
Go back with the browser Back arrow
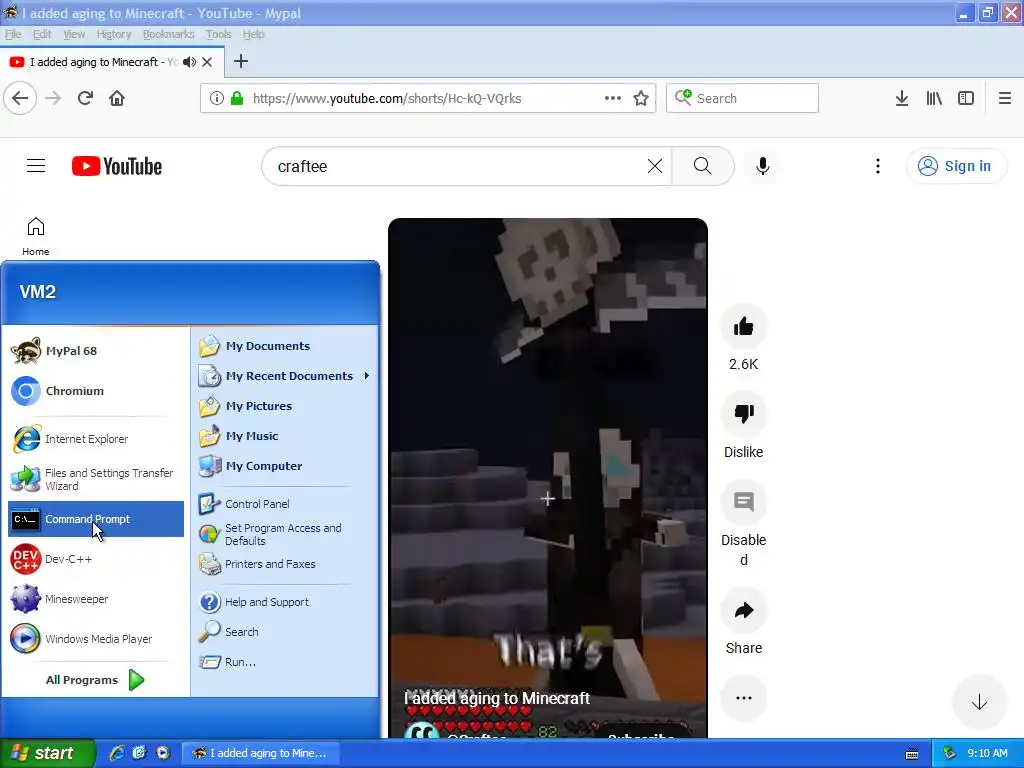tap(20, 99)
